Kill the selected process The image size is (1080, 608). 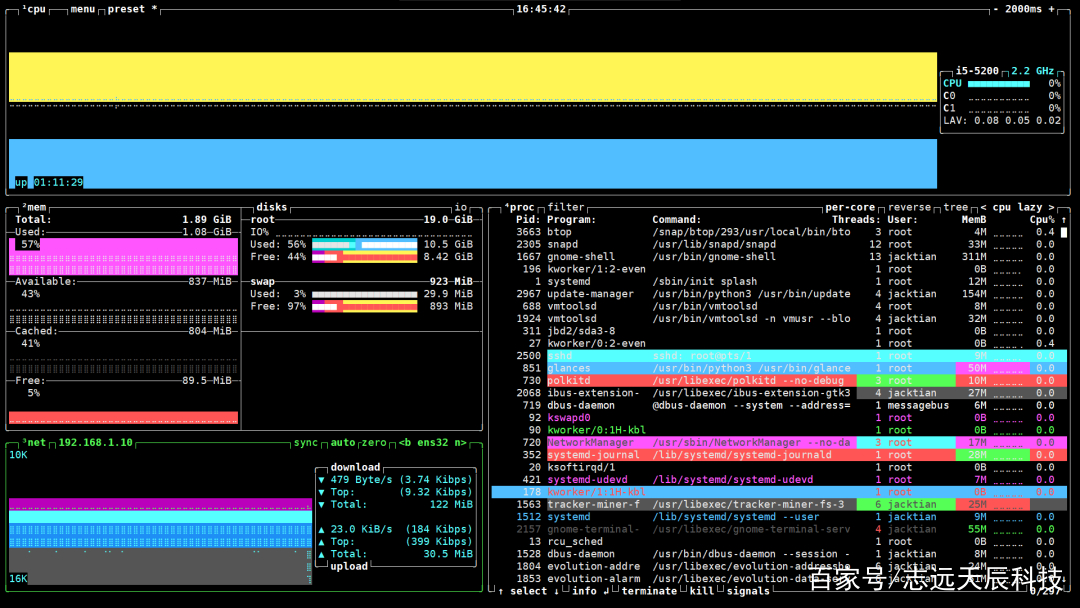click(701, 591)
